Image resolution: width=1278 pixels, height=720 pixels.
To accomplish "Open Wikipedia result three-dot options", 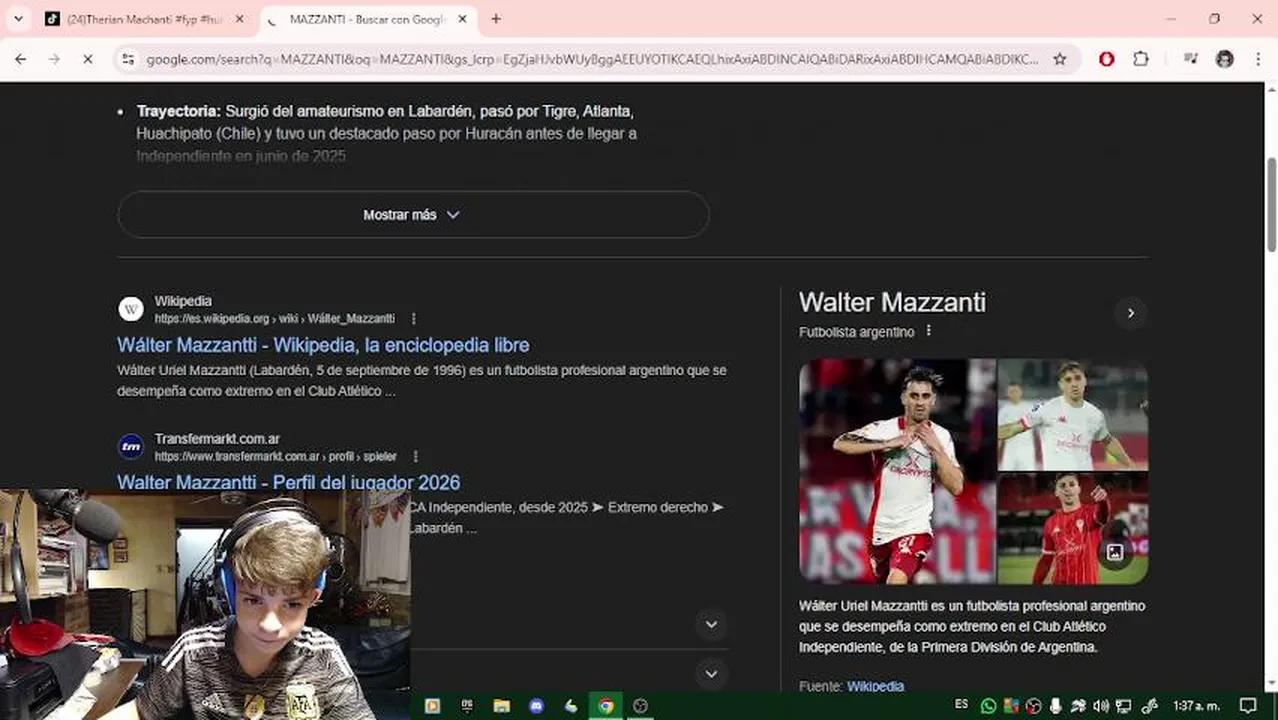I will click(413, 319).
